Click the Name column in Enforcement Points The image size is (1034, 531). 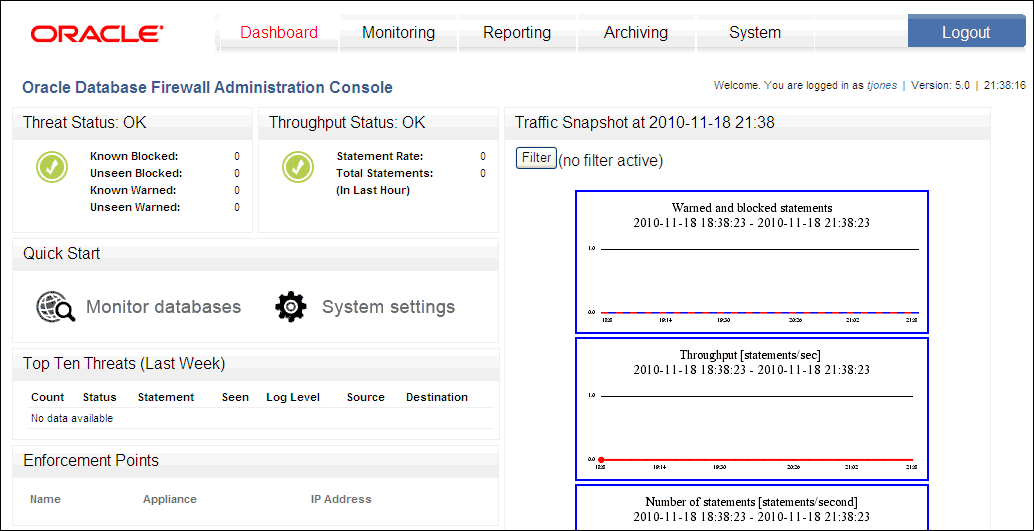pyautogui.click(x=46, y=499)
